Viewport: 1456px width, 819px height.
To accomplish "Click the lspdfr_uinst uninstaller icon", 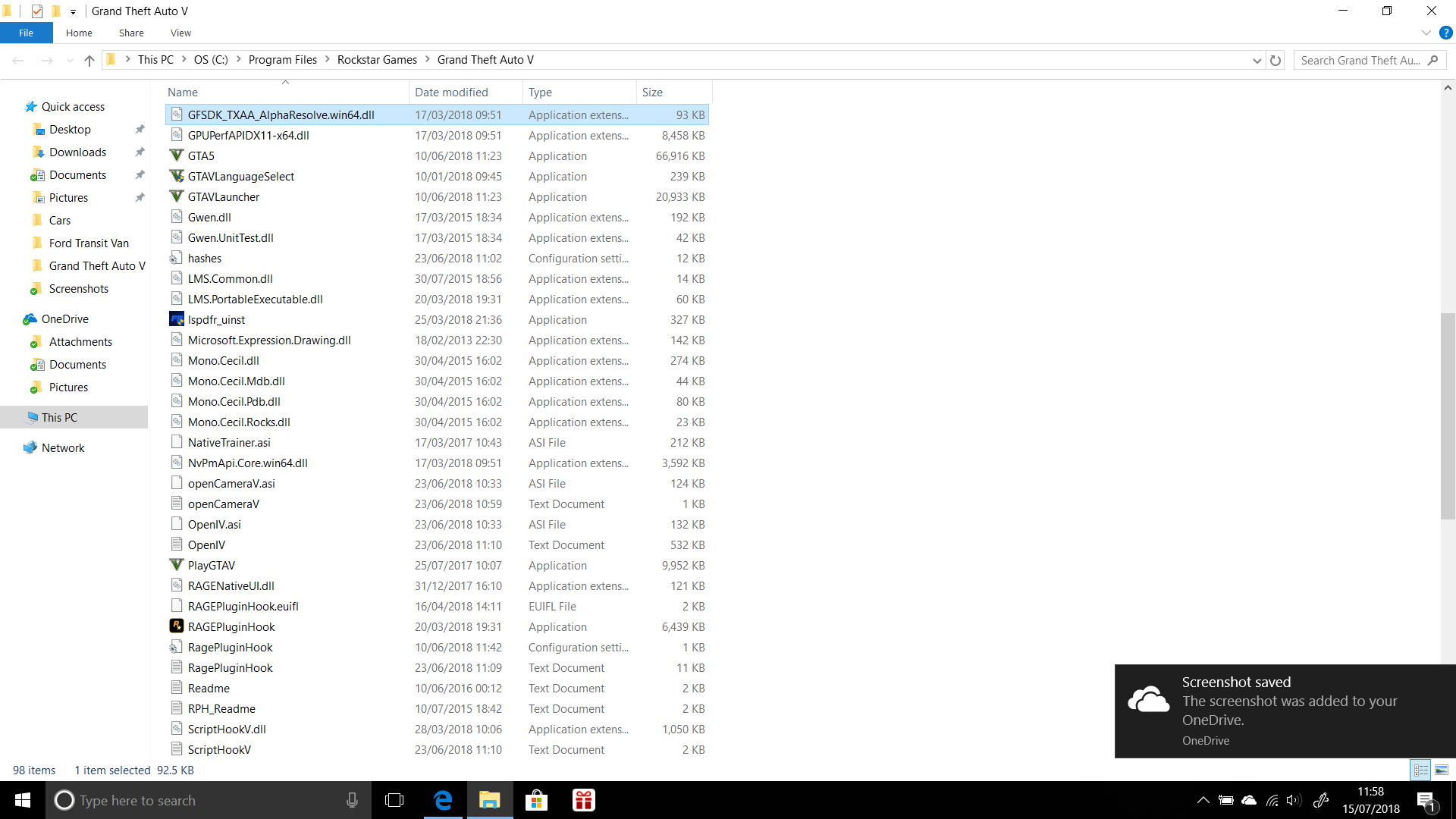I will [177, 319].
